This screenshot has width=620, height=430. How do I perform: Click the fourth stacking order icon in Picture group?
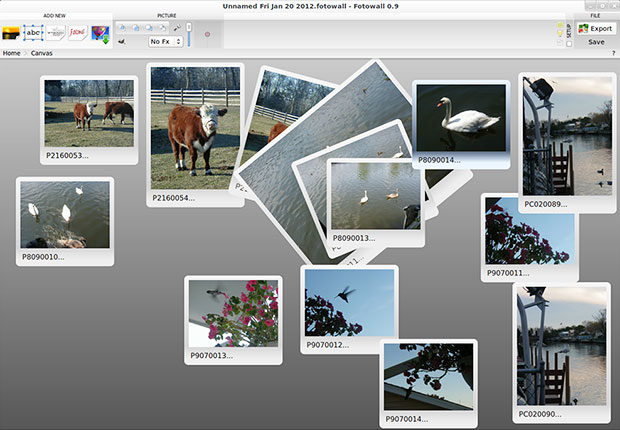point(162,28)
